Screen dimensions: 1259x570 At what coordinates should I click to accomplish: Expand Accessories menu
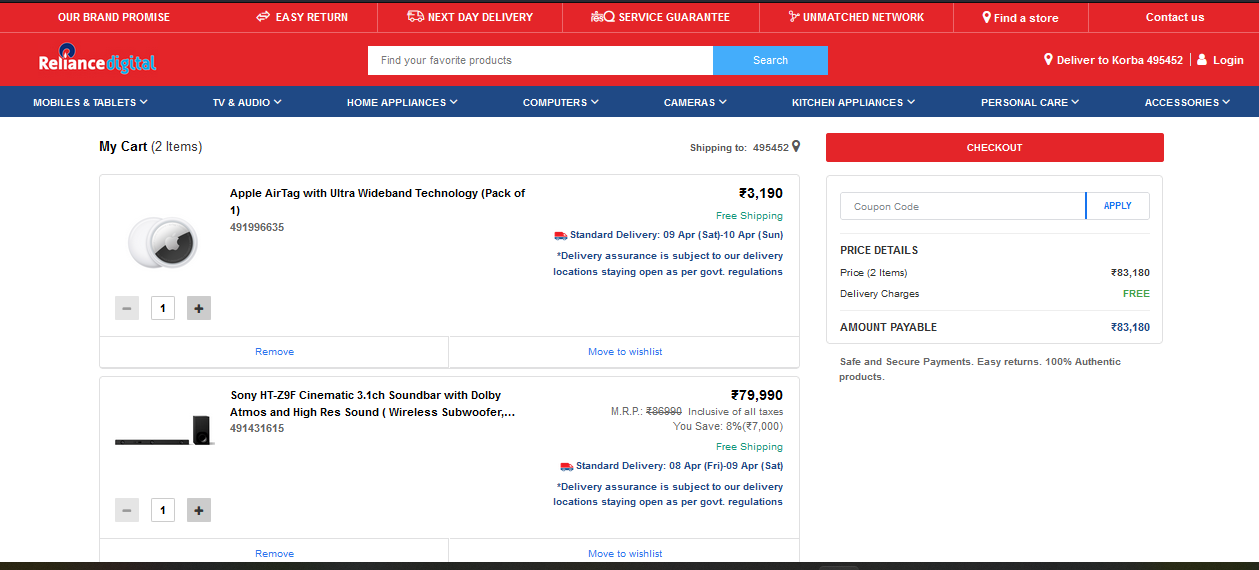(1188, 102)
